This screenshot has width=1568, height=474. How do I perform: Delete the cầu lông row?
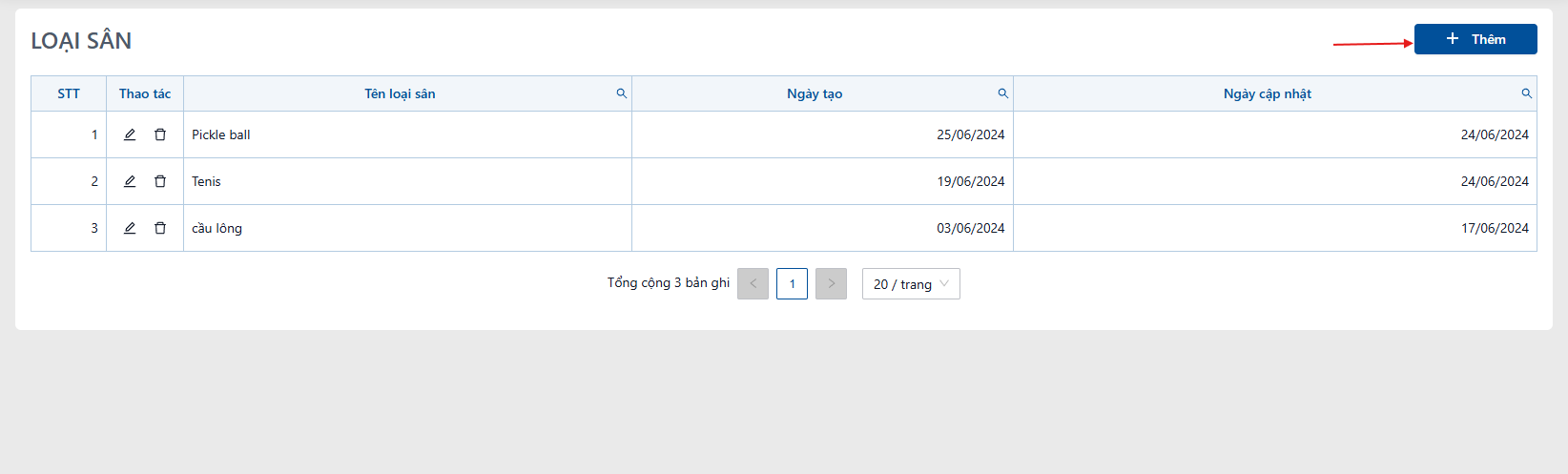coord(160,228)
